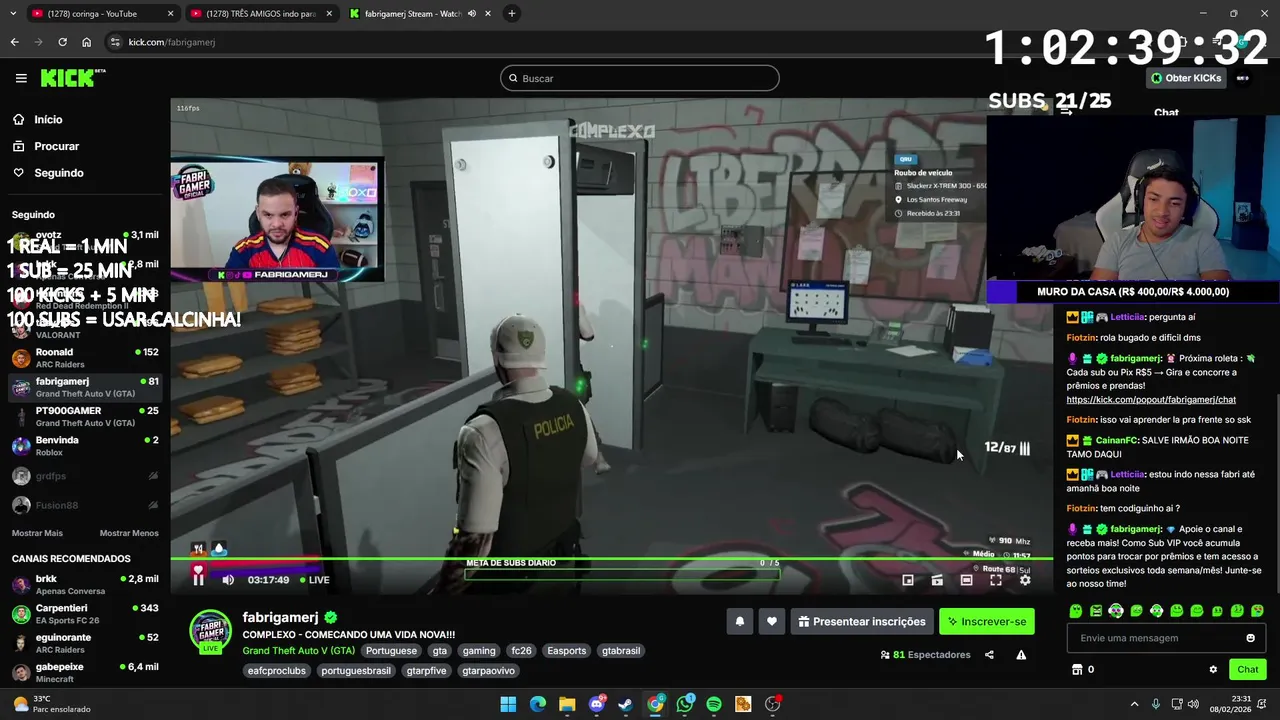Open a new browser tab
1280x720 pixels.
(x=512, y=14)
